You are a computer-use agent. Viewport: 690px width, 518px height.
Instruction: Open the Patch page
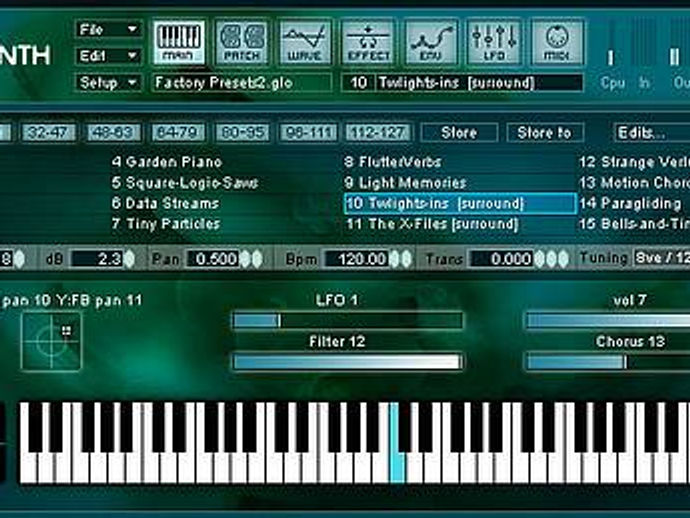tap(242, 42)
